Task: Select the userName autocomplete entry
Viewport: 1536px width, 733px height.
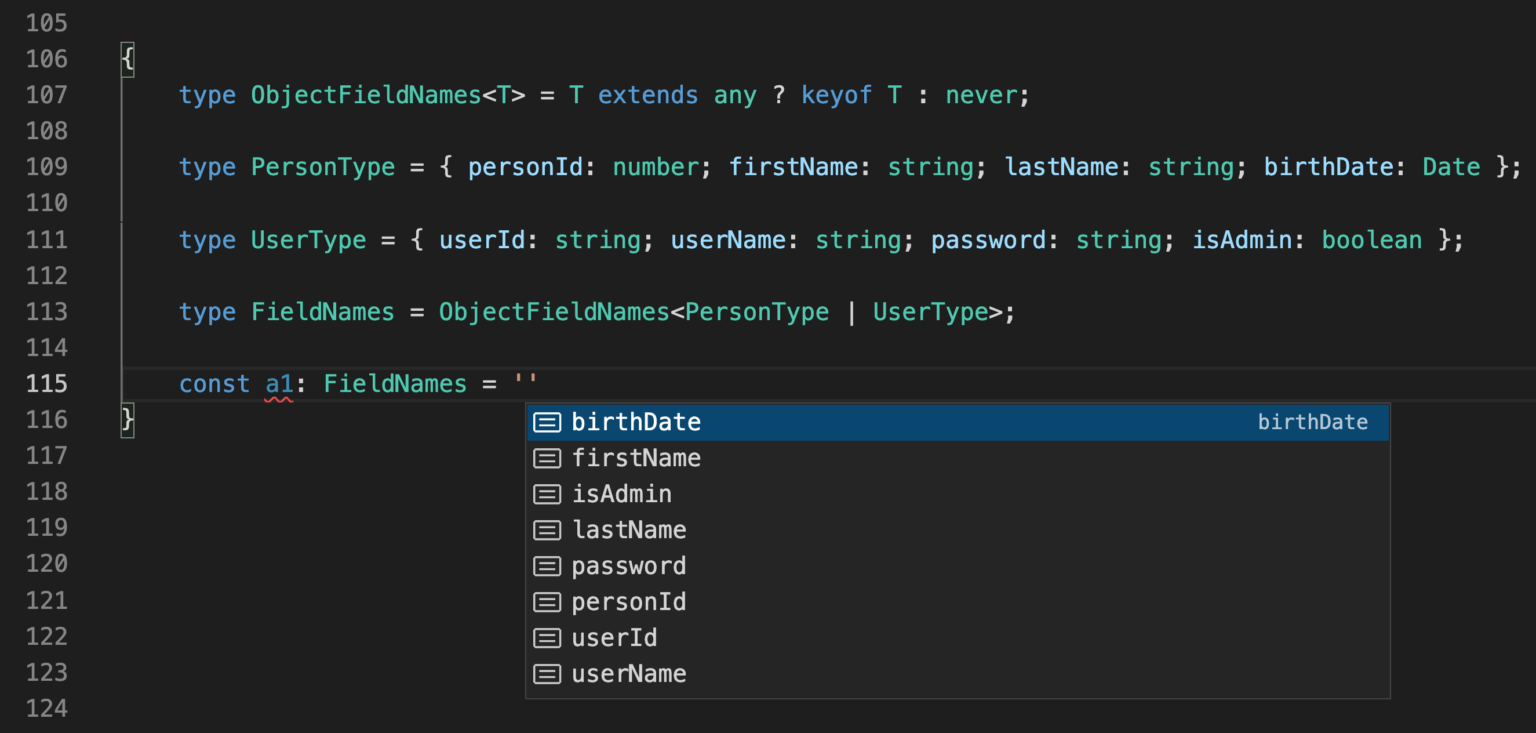Action: (x=628, y=674)
